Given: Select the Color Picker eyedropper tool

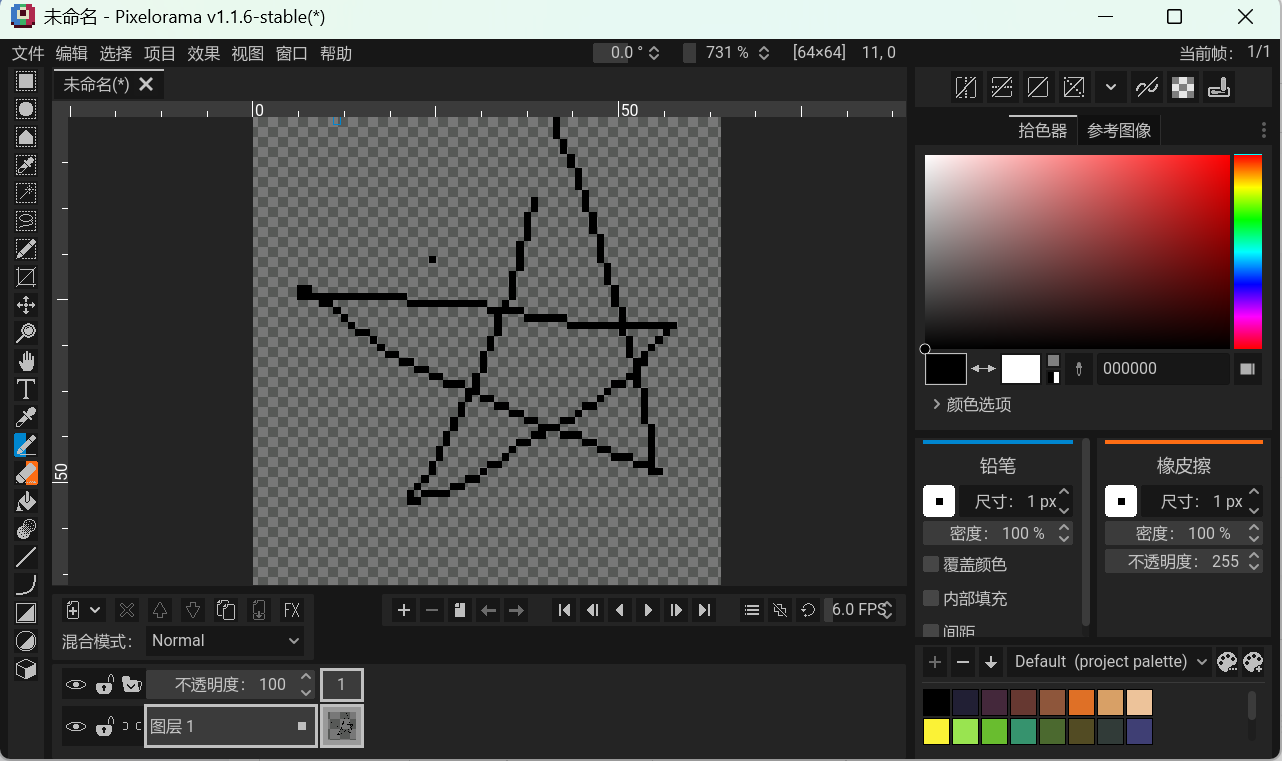Looking at the screenshot, I should coord(25,417).
